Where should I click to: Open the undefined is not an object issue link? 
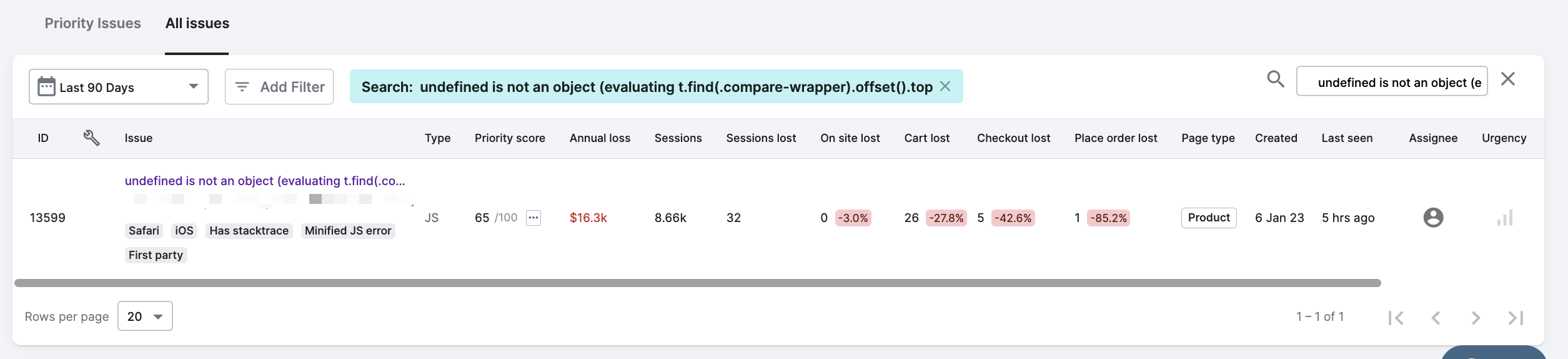(265, 181)
